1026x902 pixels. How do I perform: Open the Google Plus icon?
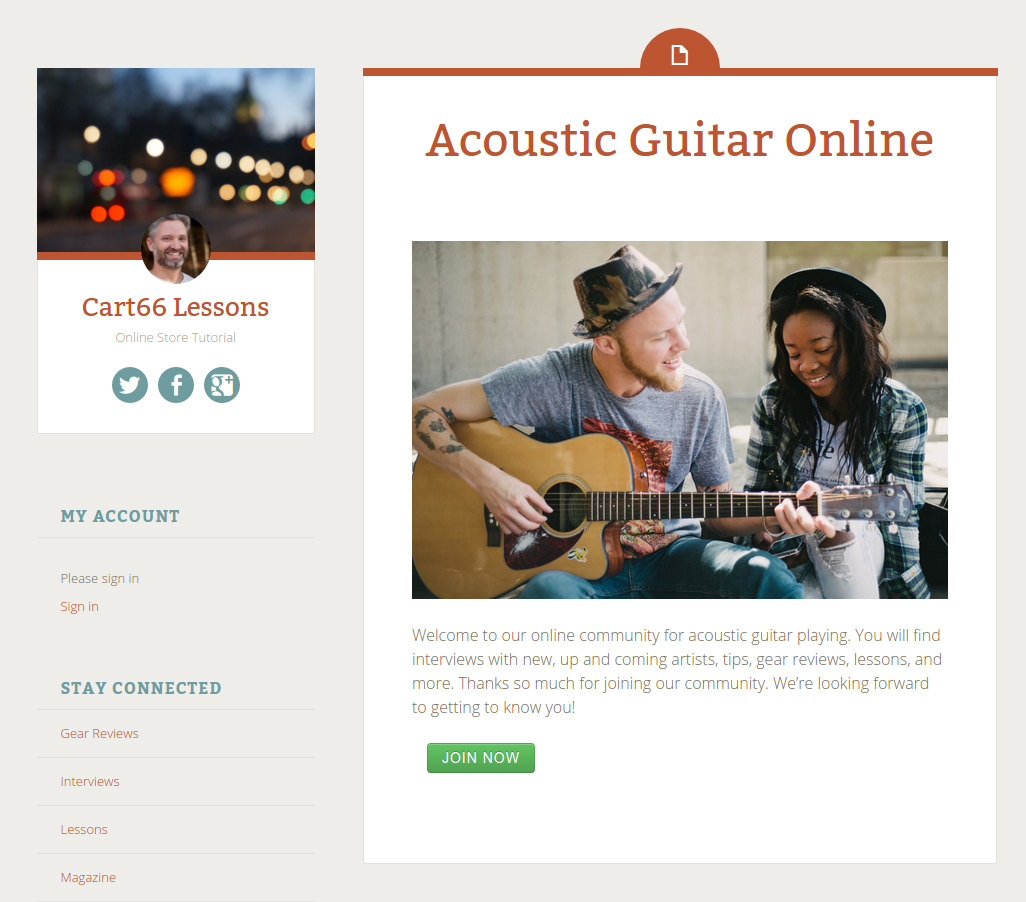pyautogui.click(x=222, y=385)
